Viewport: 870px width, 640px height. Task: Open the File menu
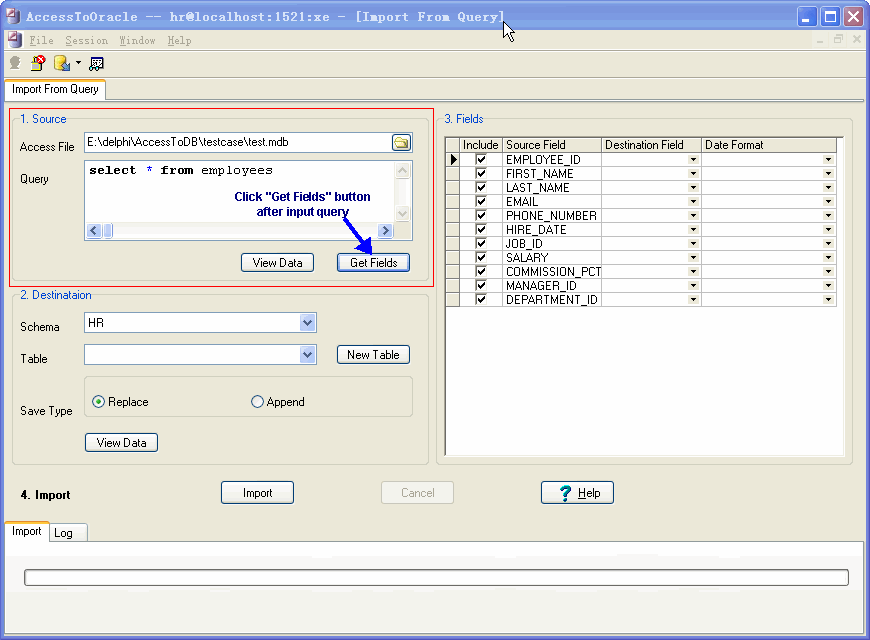tap(42, 41)
